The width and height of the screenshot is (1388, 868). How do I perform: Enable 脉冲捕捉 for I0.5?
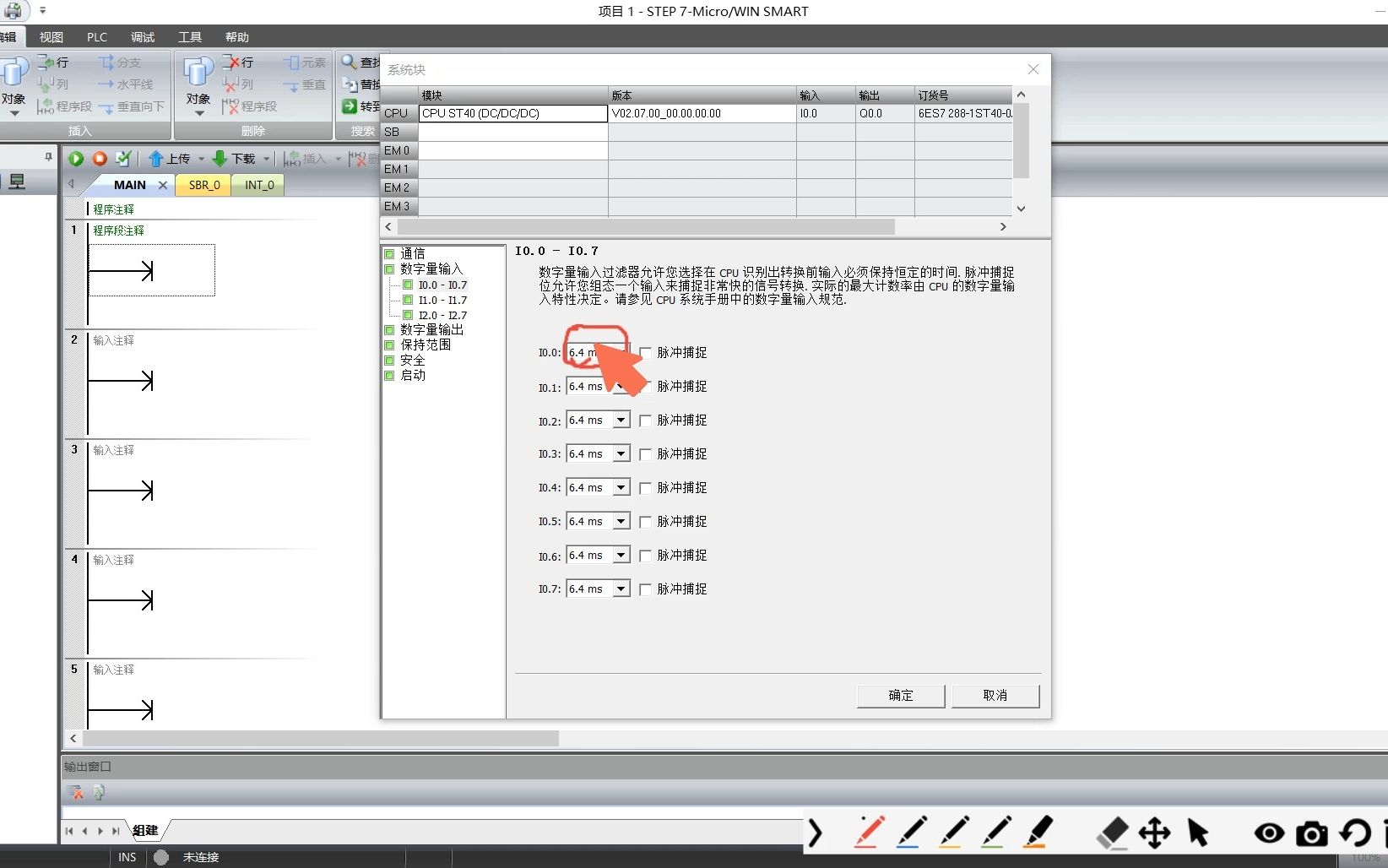[645, 522]
